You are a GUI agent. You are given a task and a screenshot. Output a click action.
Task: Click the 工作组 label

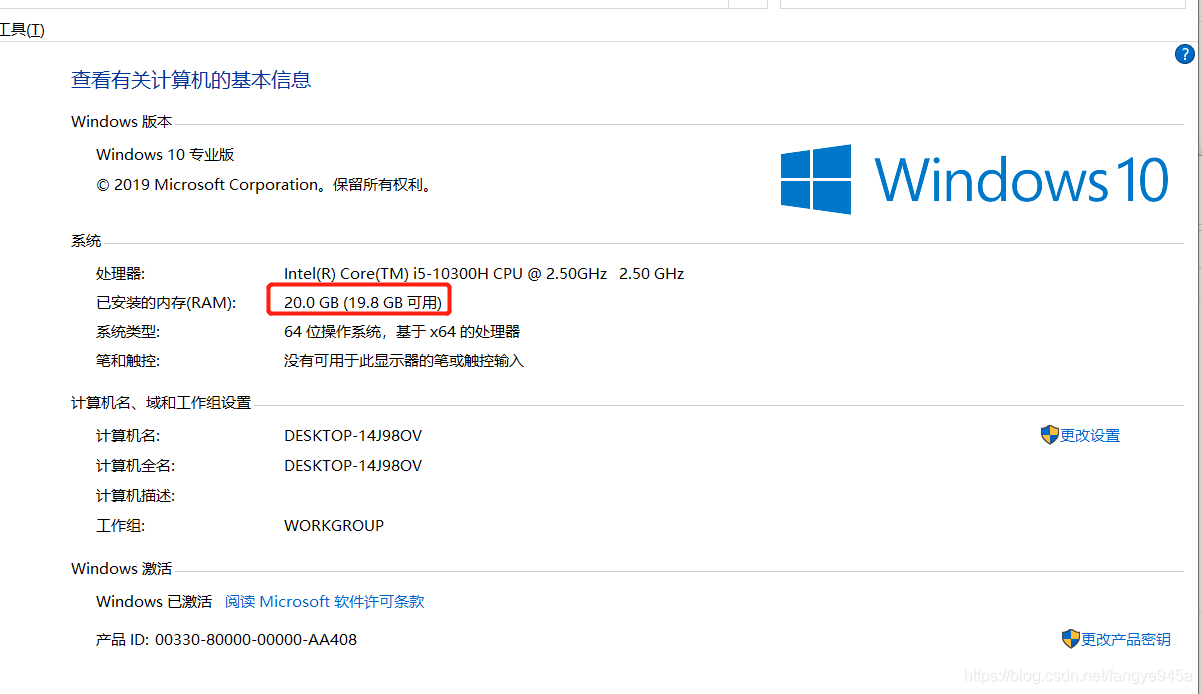point(120,525)
